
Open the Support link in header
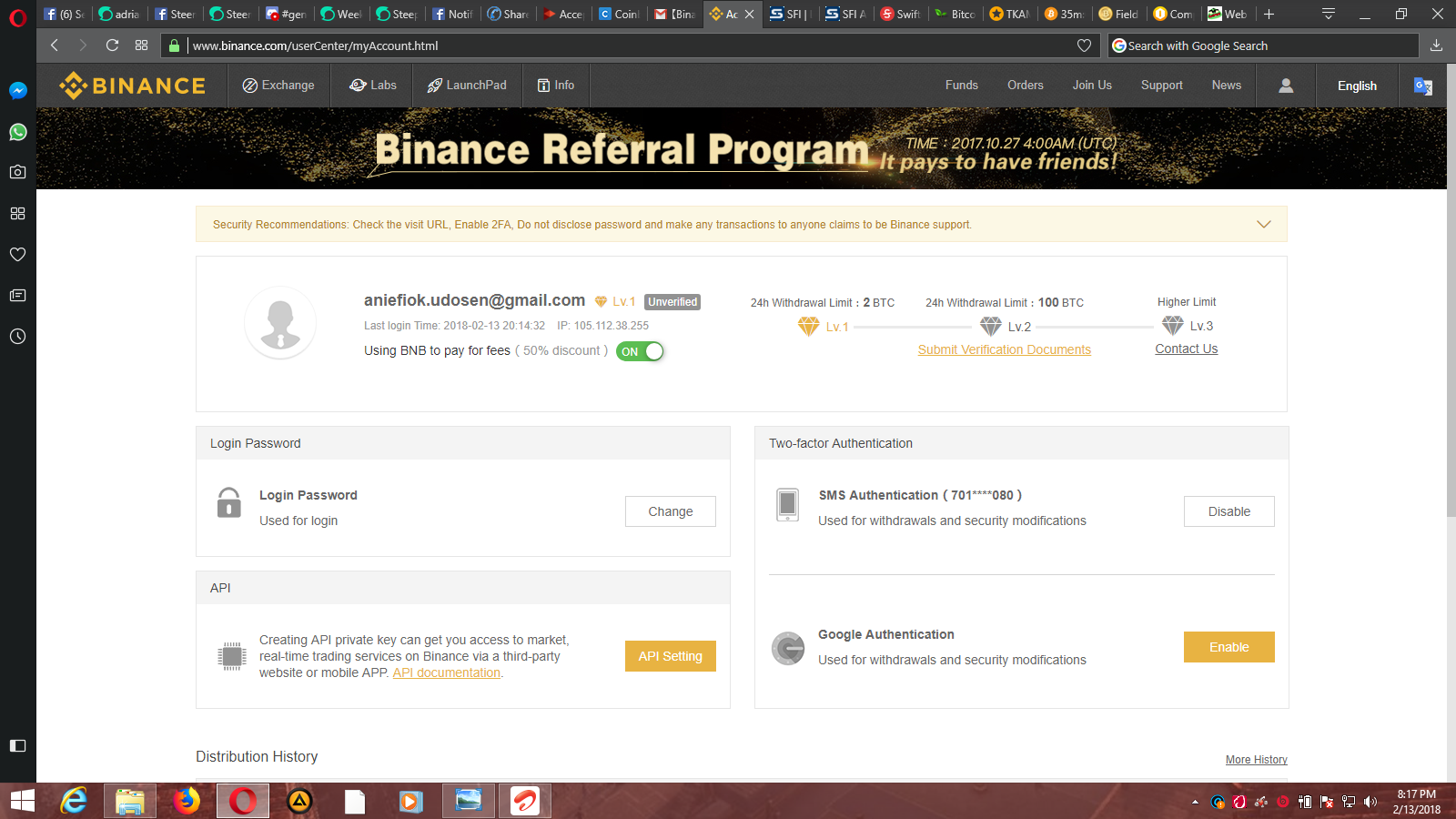[x=1162, y=86]
